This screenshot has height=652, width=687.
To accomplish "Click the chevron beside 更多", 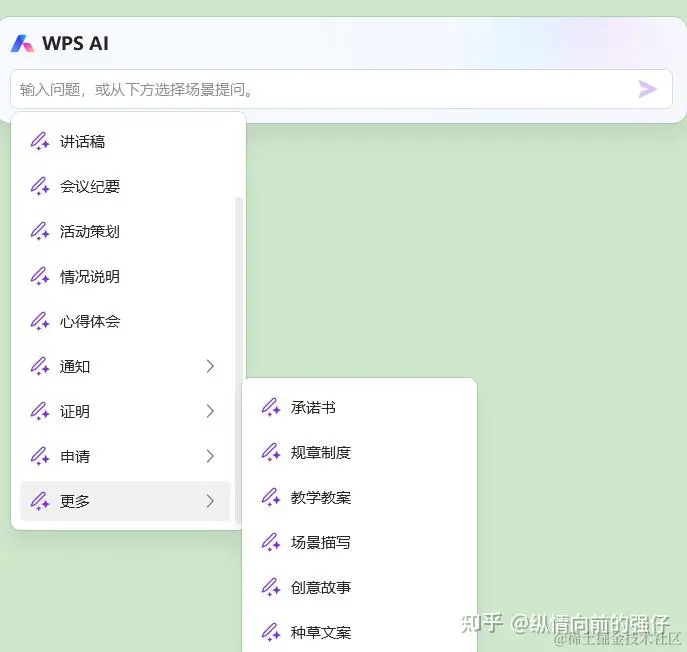I will pyautogui.click(x=210, y=501).
